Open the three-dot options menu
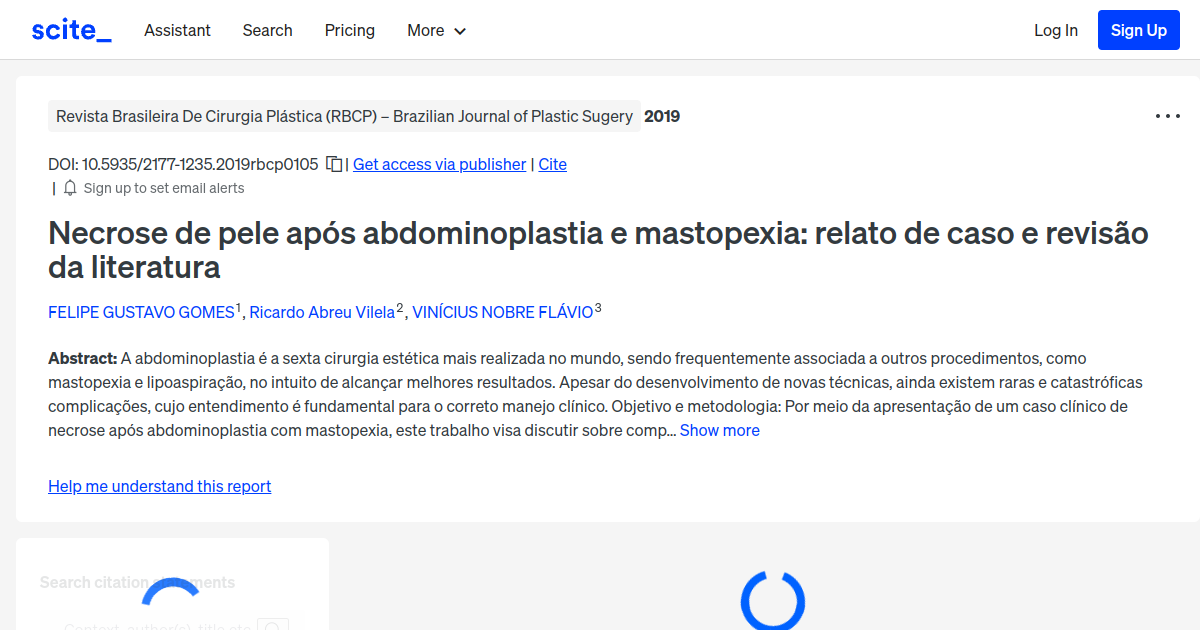The height and width of the screenshot is (630, 1200). point(1167,116)
